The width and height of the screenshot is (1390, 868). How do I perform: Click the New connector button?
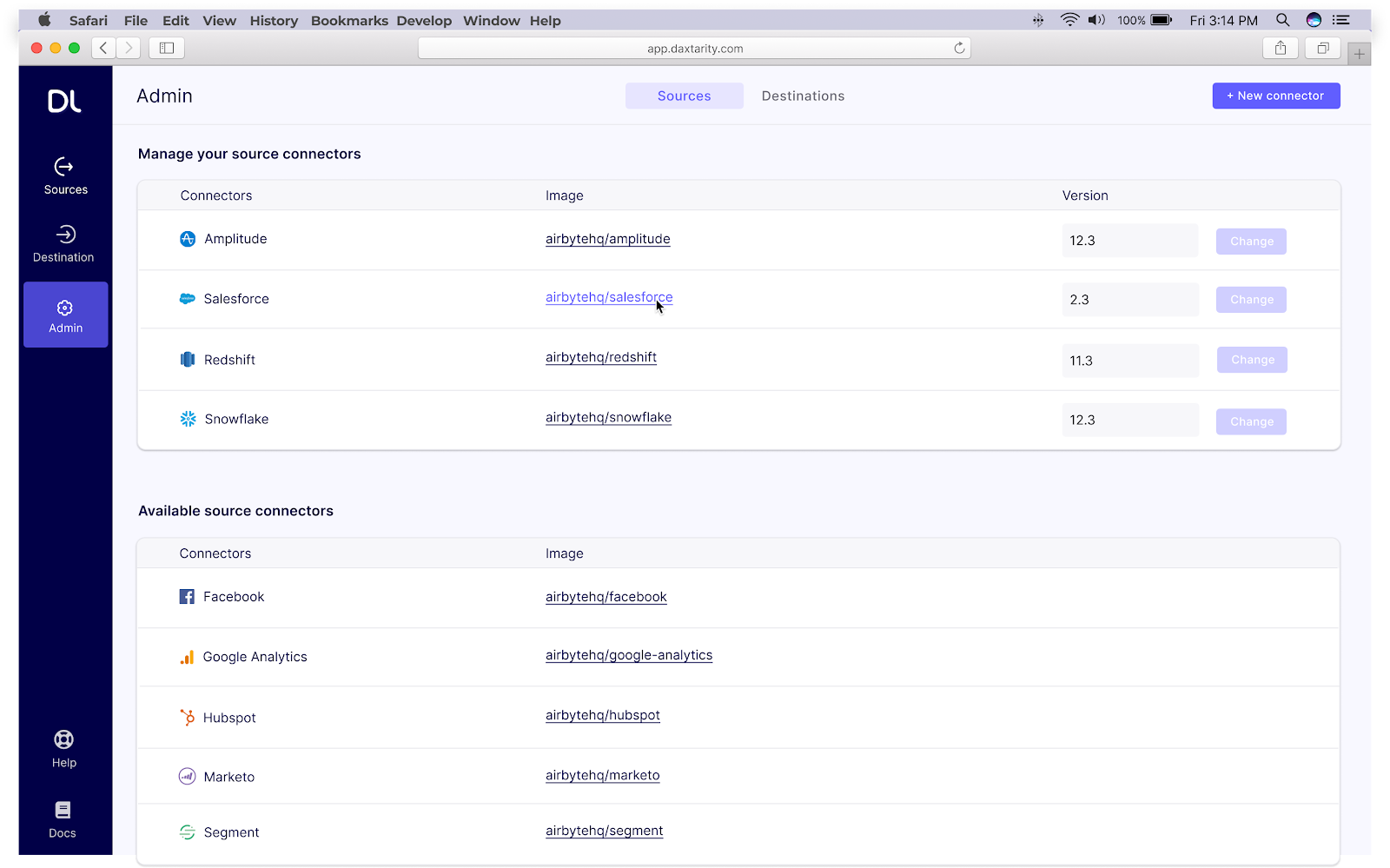pyautogui.click(x=1276, y=96)
